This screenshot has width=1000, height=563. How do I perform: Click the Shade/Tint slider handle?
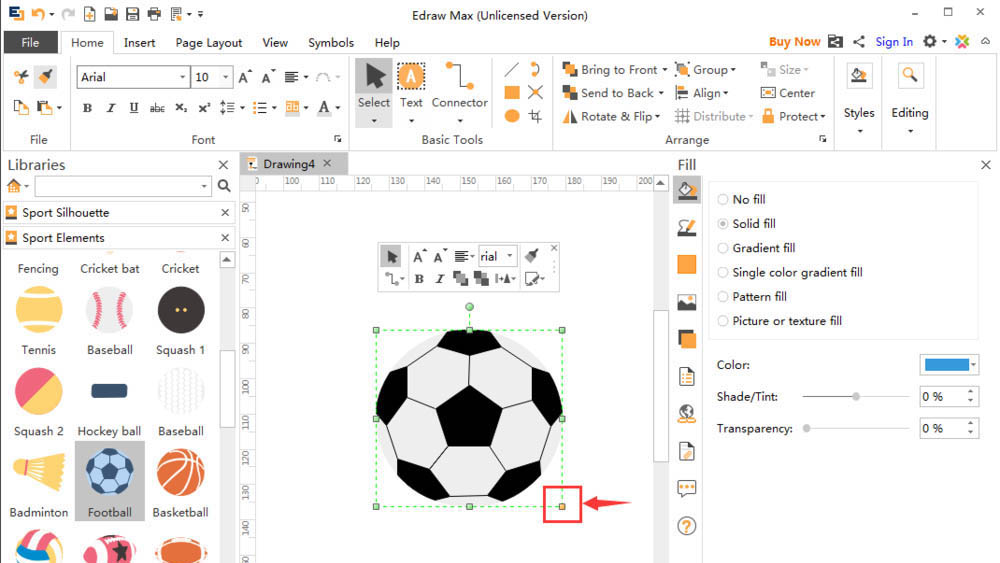tap(856, 397)
